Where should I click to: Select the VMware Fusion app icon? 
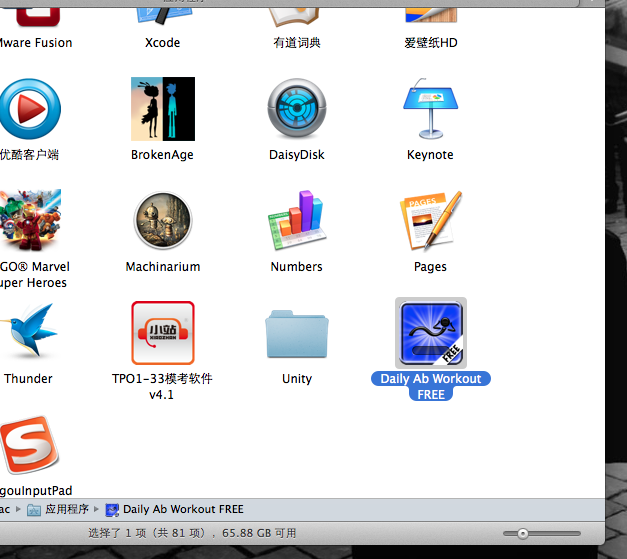tap(38, 16)
